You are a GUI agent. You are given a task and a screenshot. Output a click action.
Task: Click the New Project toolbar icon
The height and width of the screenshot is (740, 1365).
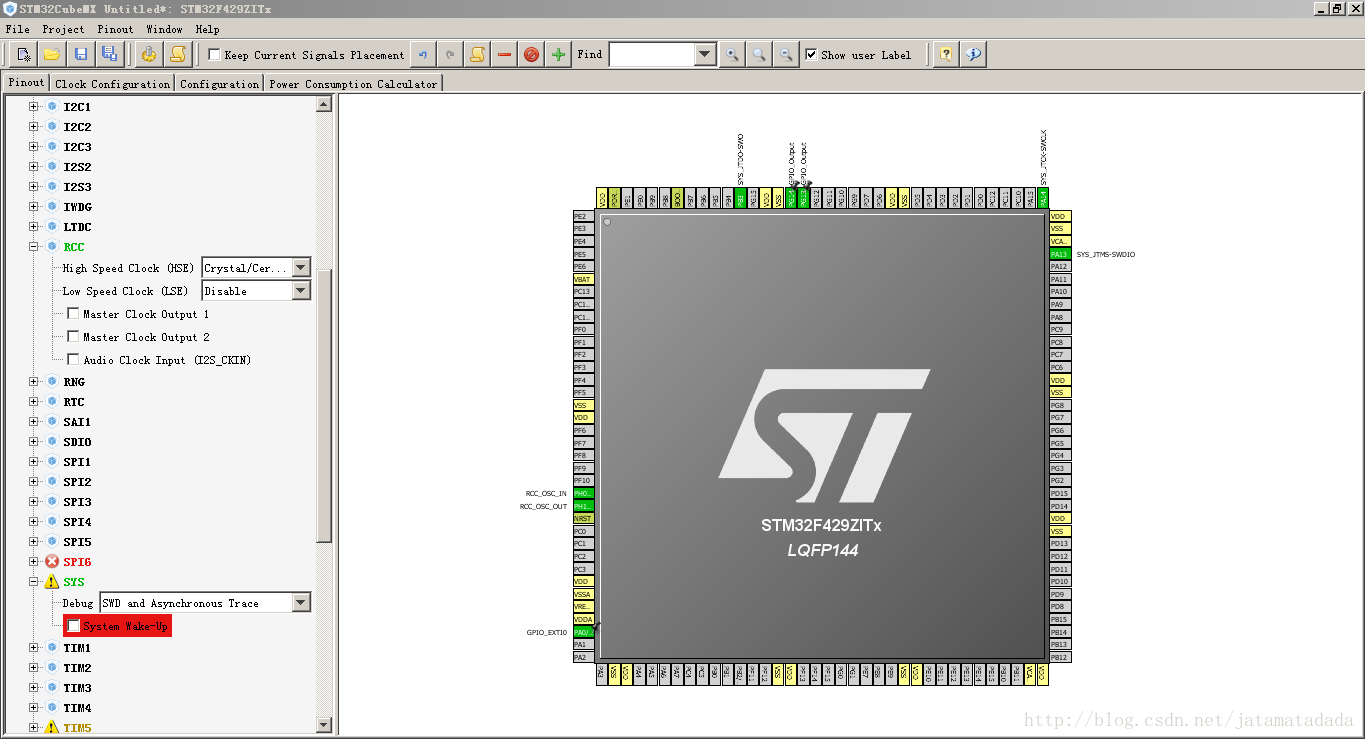pyautogui.click(x=23, y=54)
